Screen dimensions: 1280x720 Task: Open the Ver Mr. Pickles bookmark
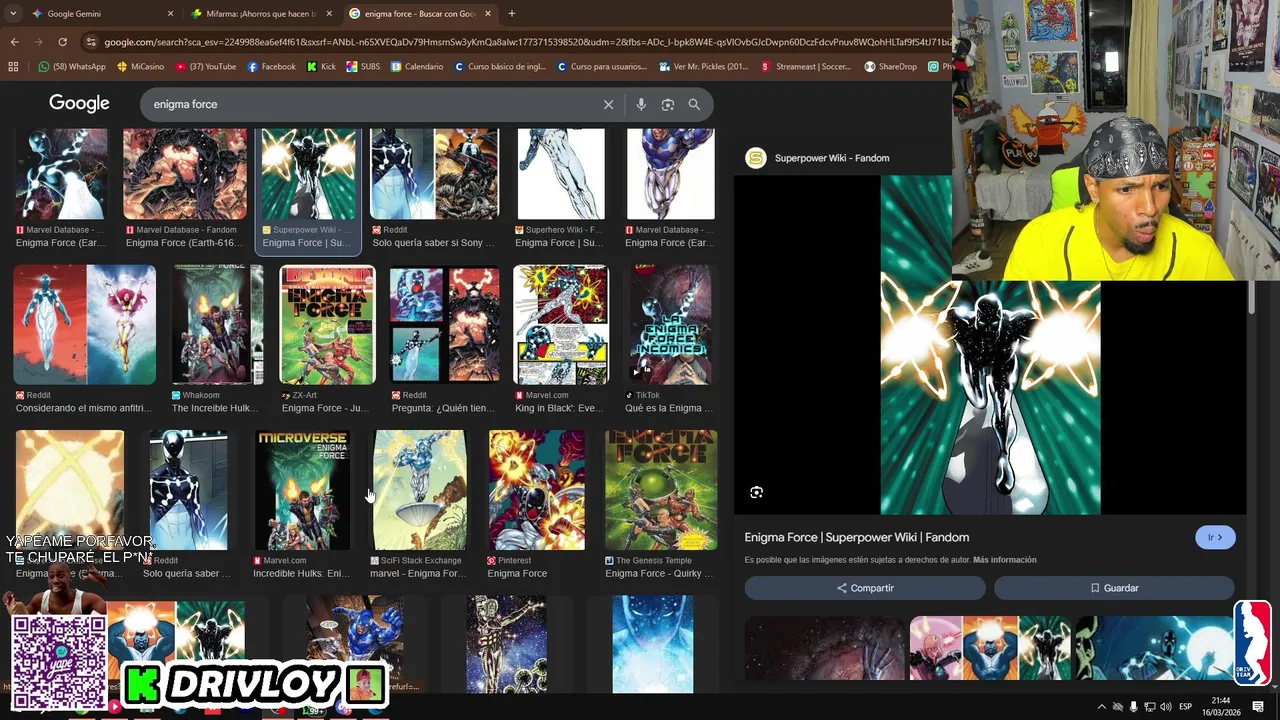704,67
